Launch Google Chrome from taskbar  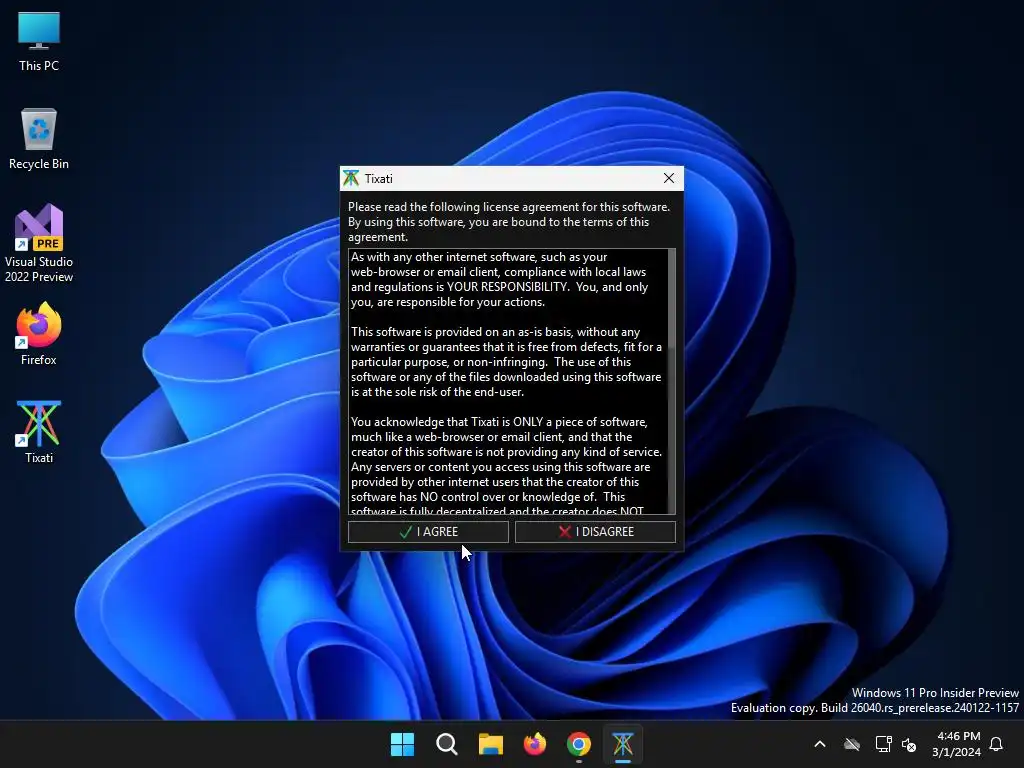pyautogui.click(x=579, y=744)
